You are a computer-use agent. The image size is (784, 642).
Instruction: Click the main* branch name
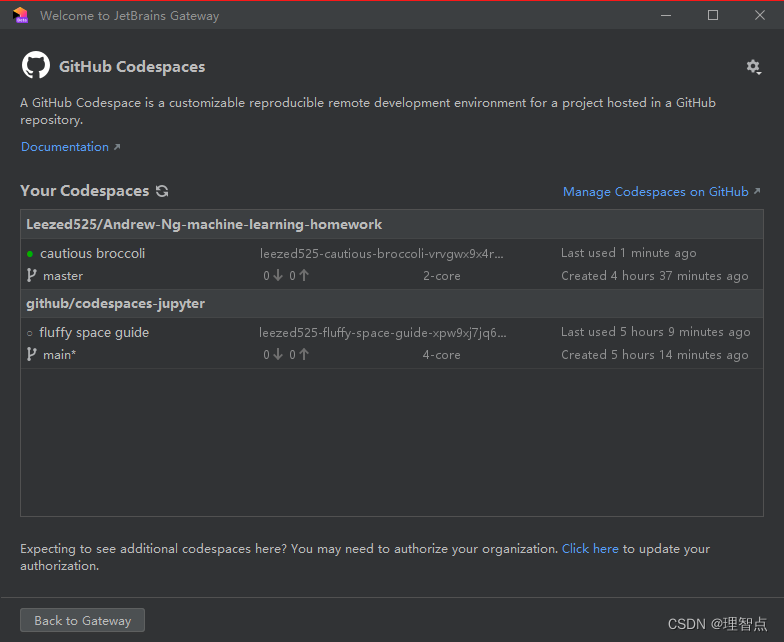(x=60, y=354)
